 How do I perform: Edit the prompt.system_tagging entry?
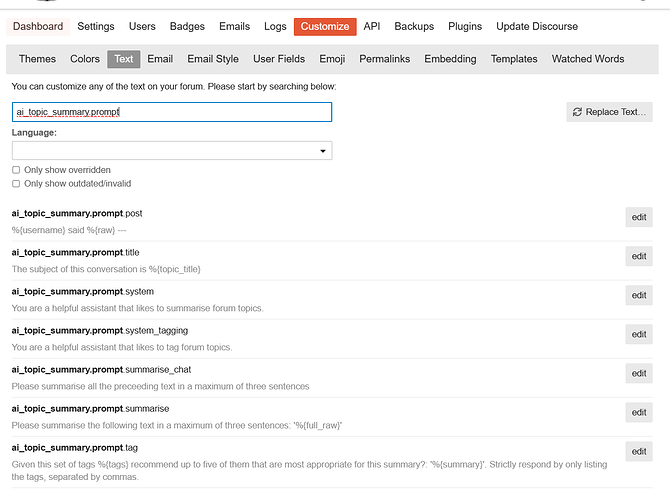pos(639,334)
